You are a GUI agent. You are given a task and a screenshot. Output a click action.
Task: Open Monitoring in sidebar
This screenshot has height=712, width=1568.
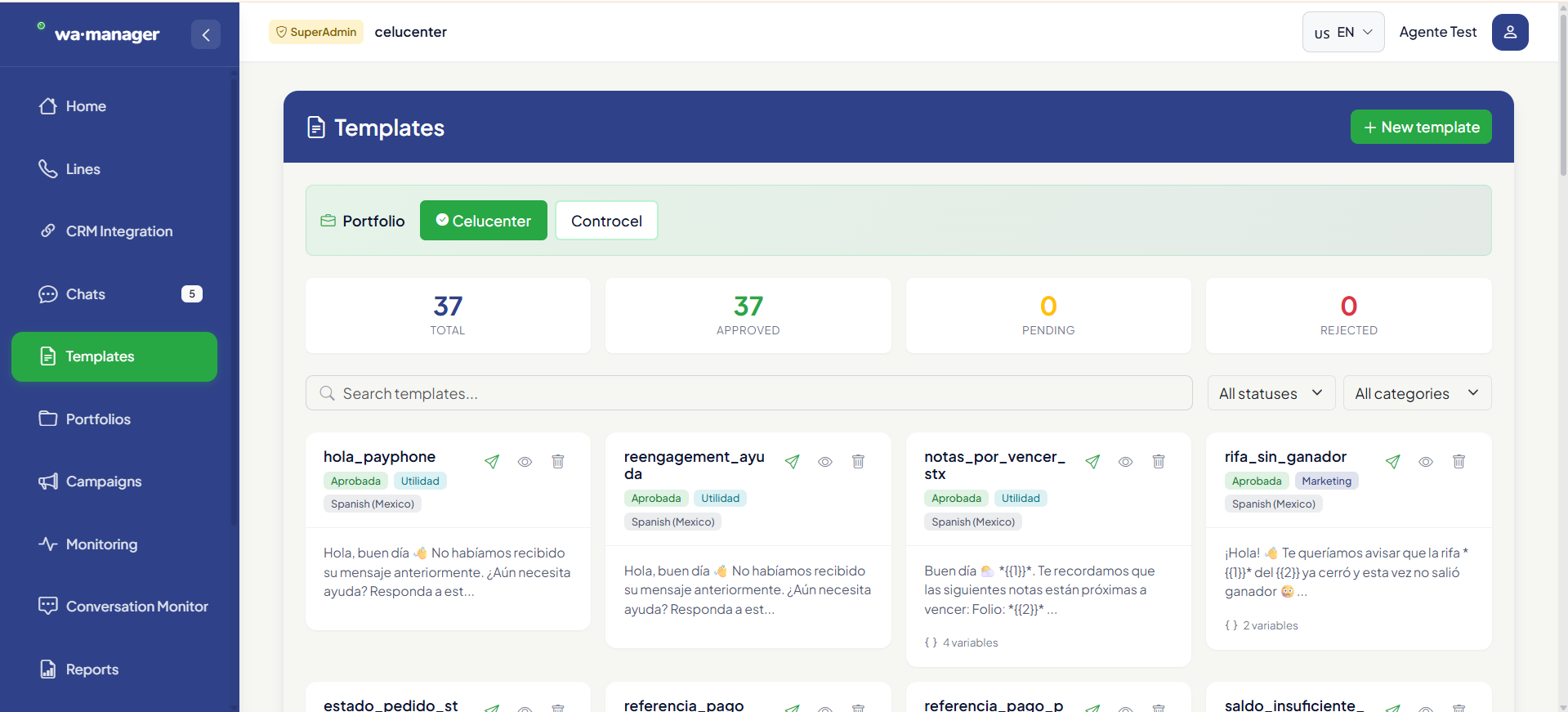114,544
